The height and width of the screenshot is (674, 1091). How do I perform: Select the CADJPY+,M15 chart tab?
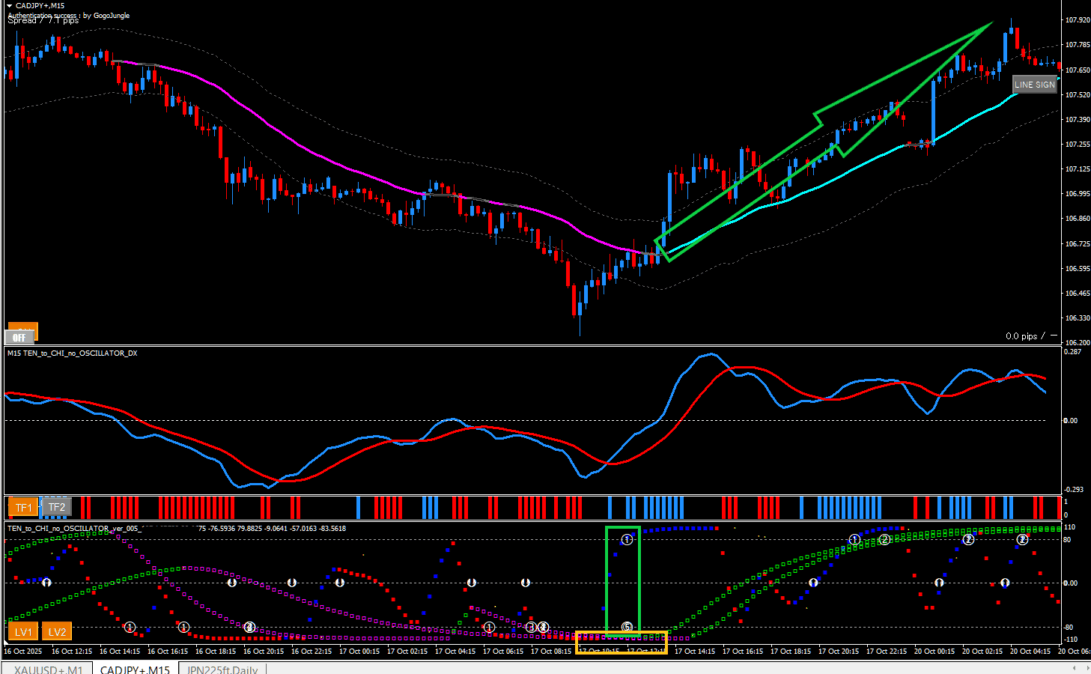click(135, 668)
